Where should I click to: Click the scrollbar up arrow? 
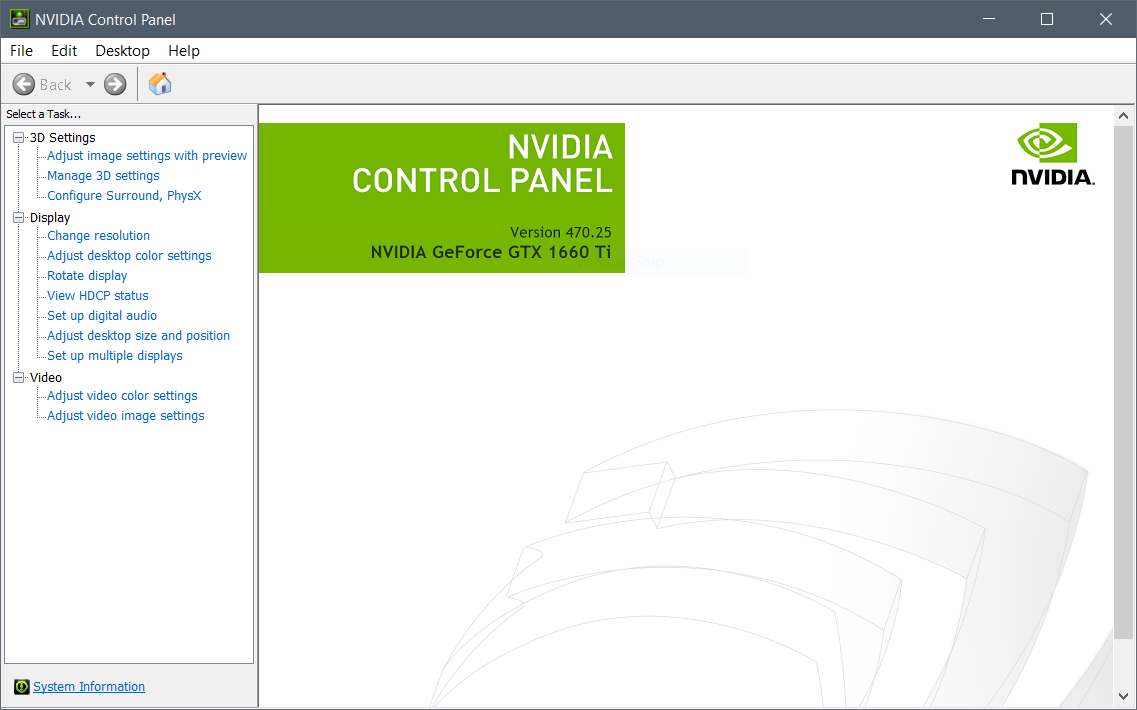(x=1123, y=115)
